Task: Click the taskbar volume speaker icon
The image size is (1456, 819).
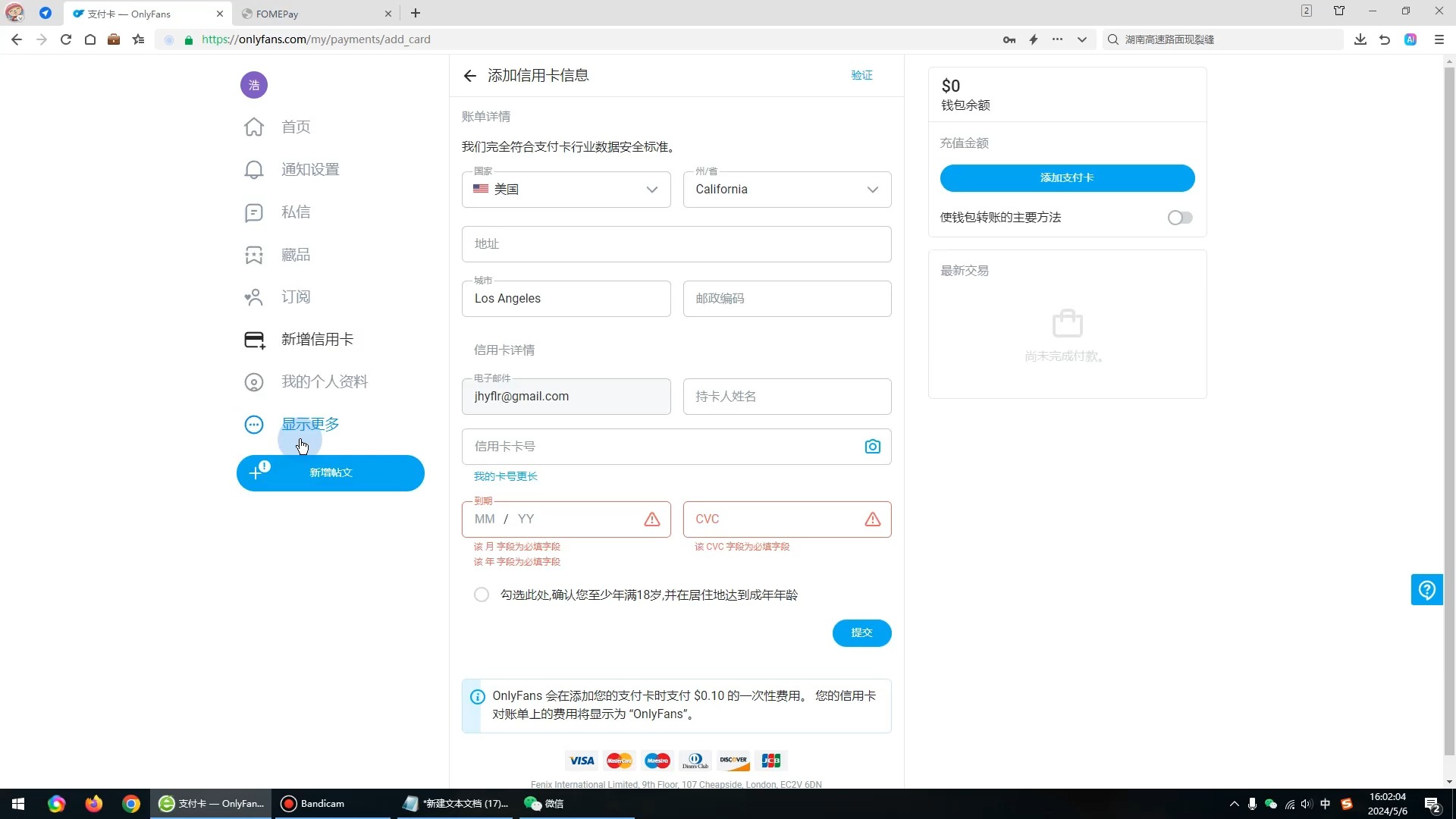Action: pos(1306,804)
